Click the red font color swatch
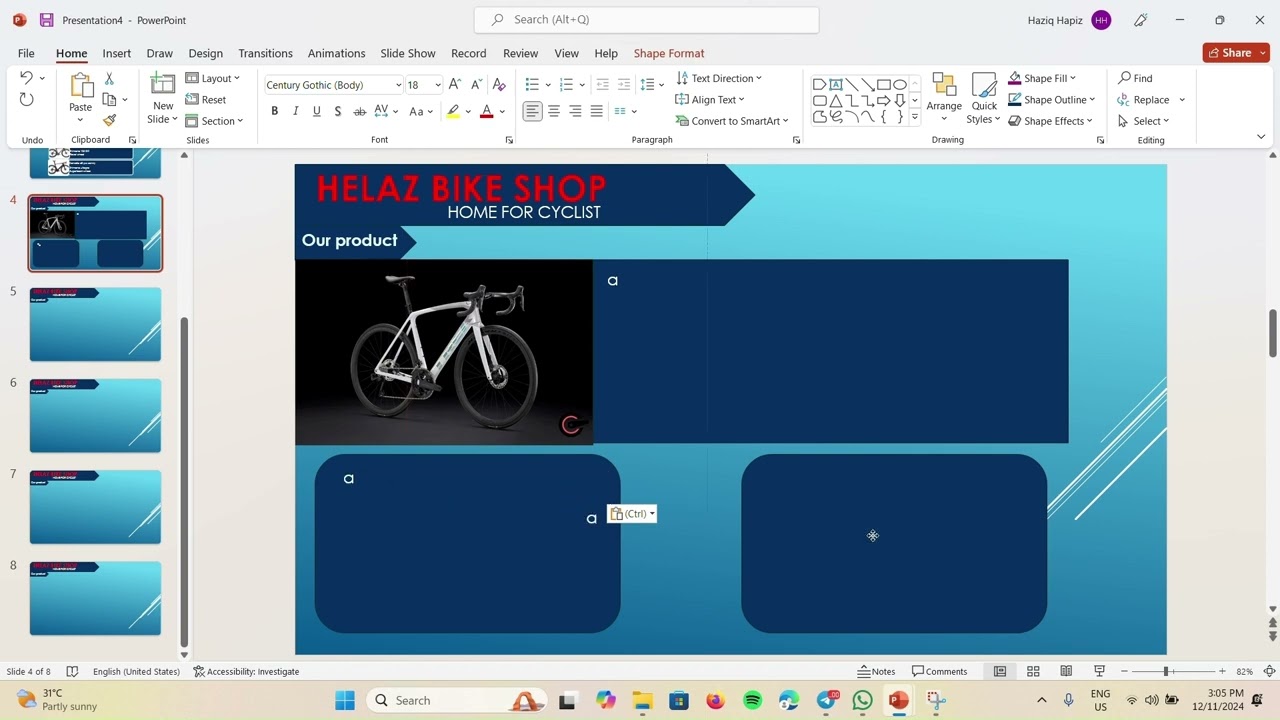The image size is (1280, 720). 487,112
